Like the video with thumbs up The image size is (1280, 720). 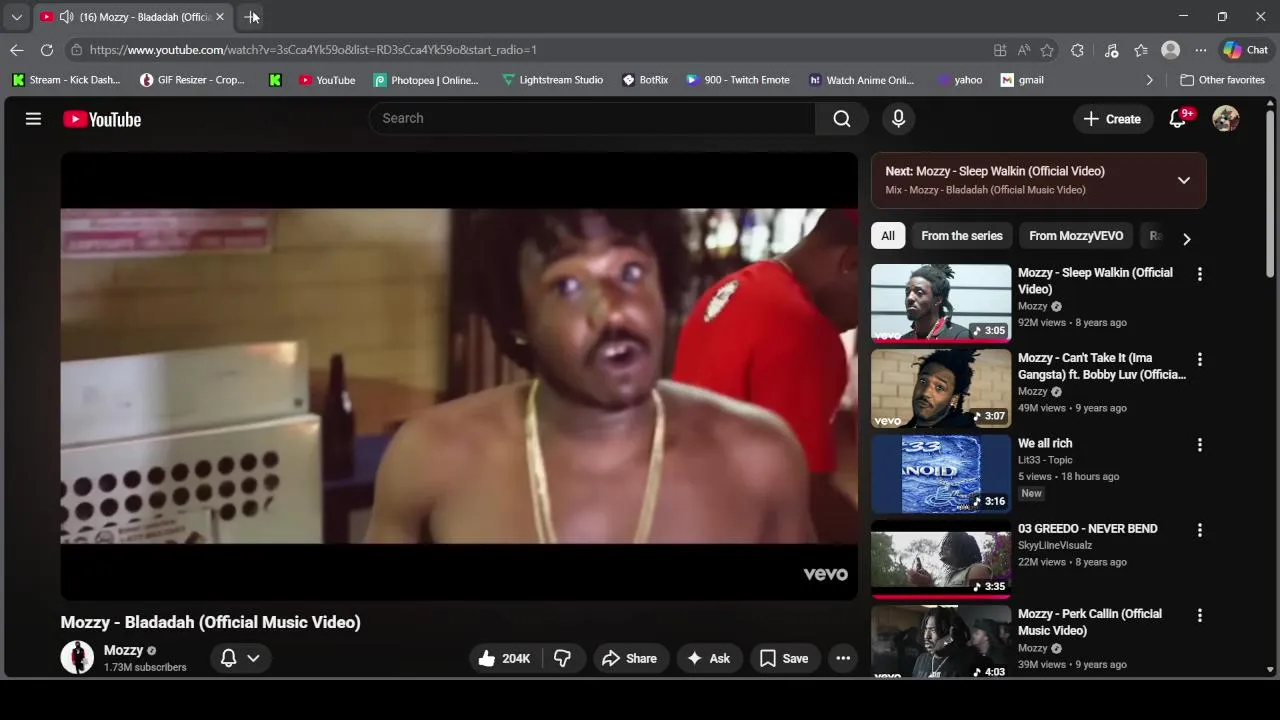pyautogui.click(x=504, y=658)
